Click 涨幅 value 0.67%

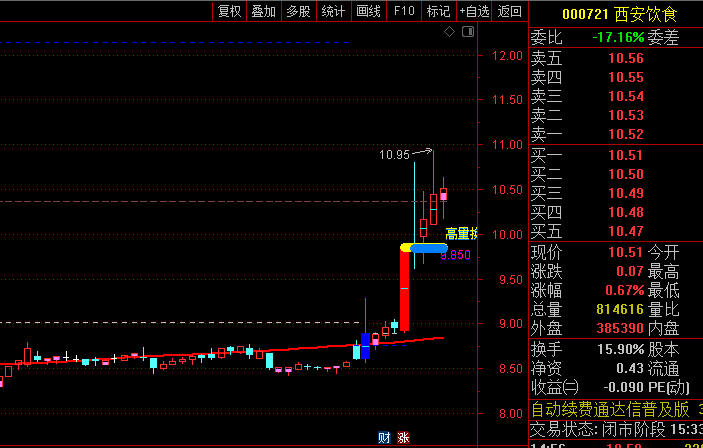point(625,290)
